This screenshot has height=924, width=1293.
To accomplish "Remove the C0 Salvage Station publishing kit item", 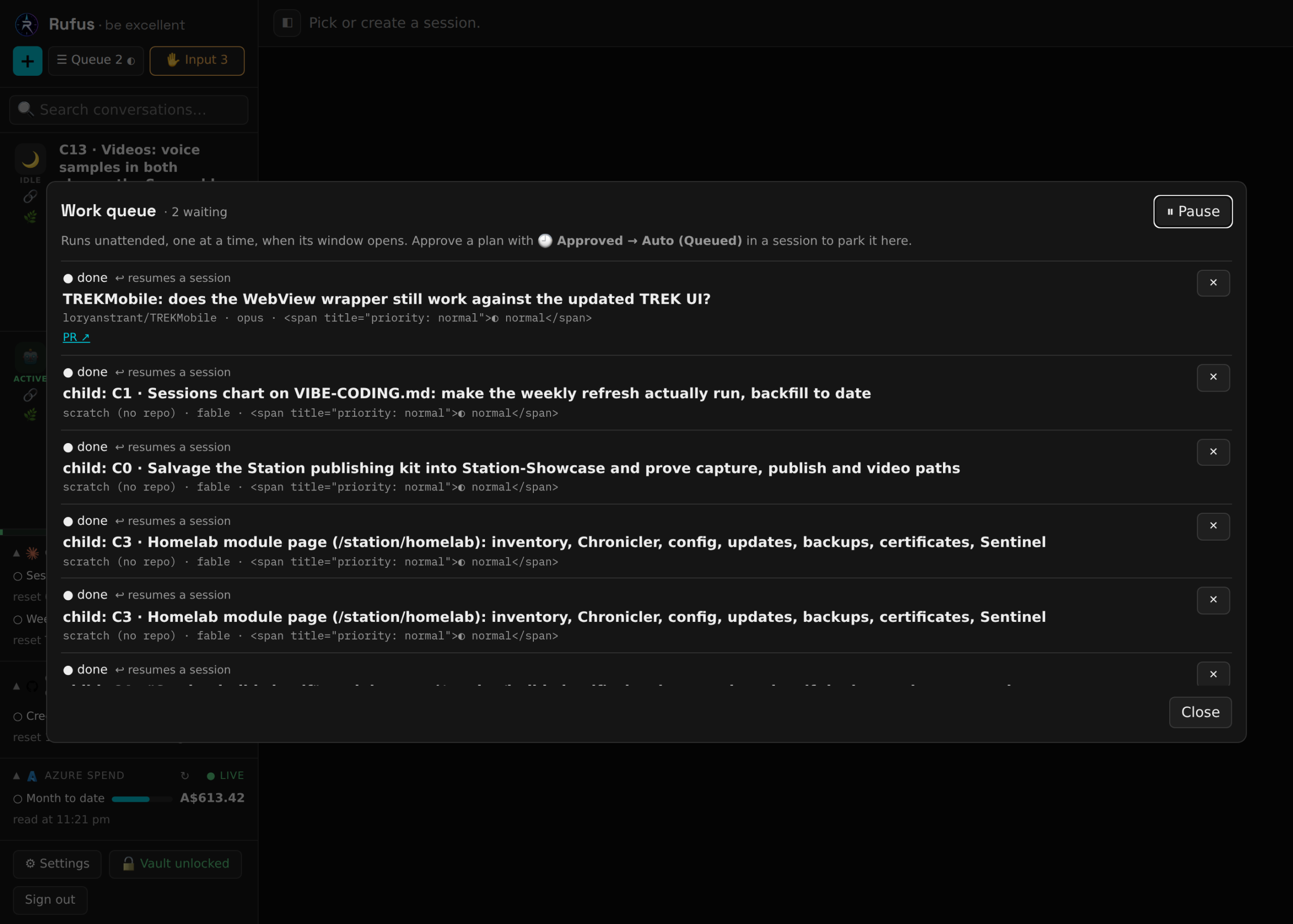I will pyautogui.click(x=1213, y=452).
